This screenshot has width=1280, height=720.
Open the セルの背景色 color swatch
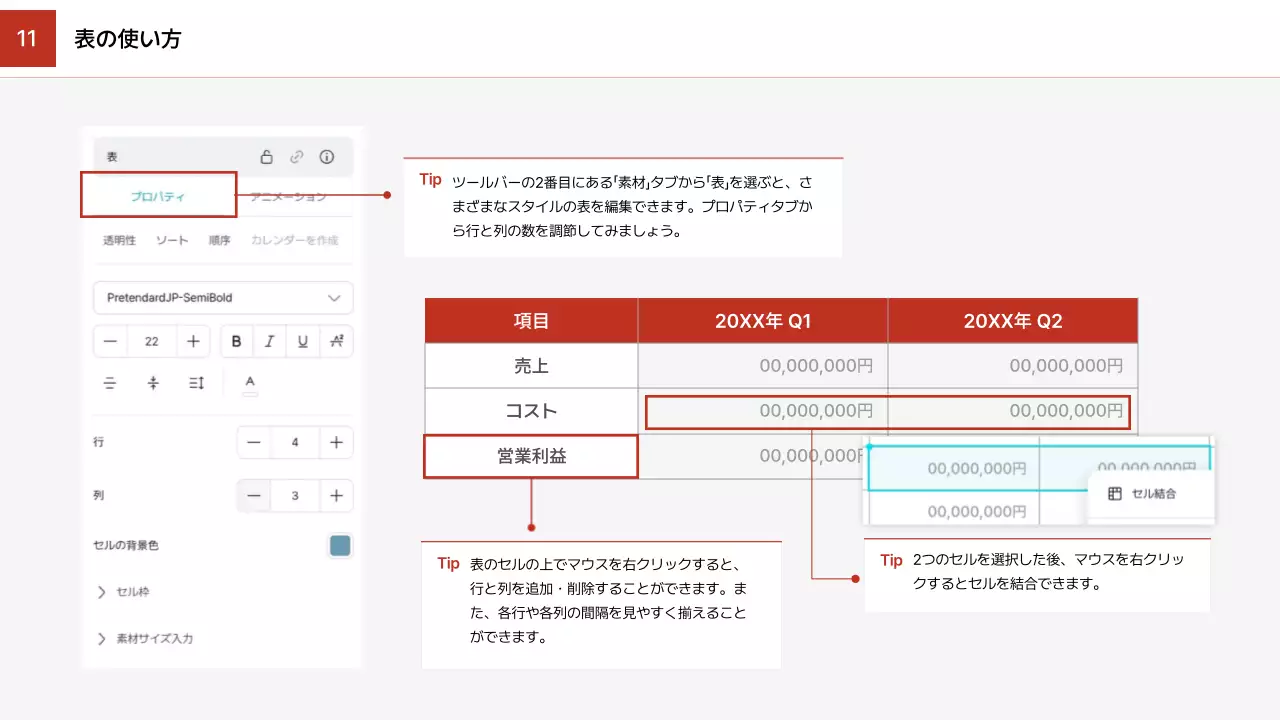click(340, 545)
